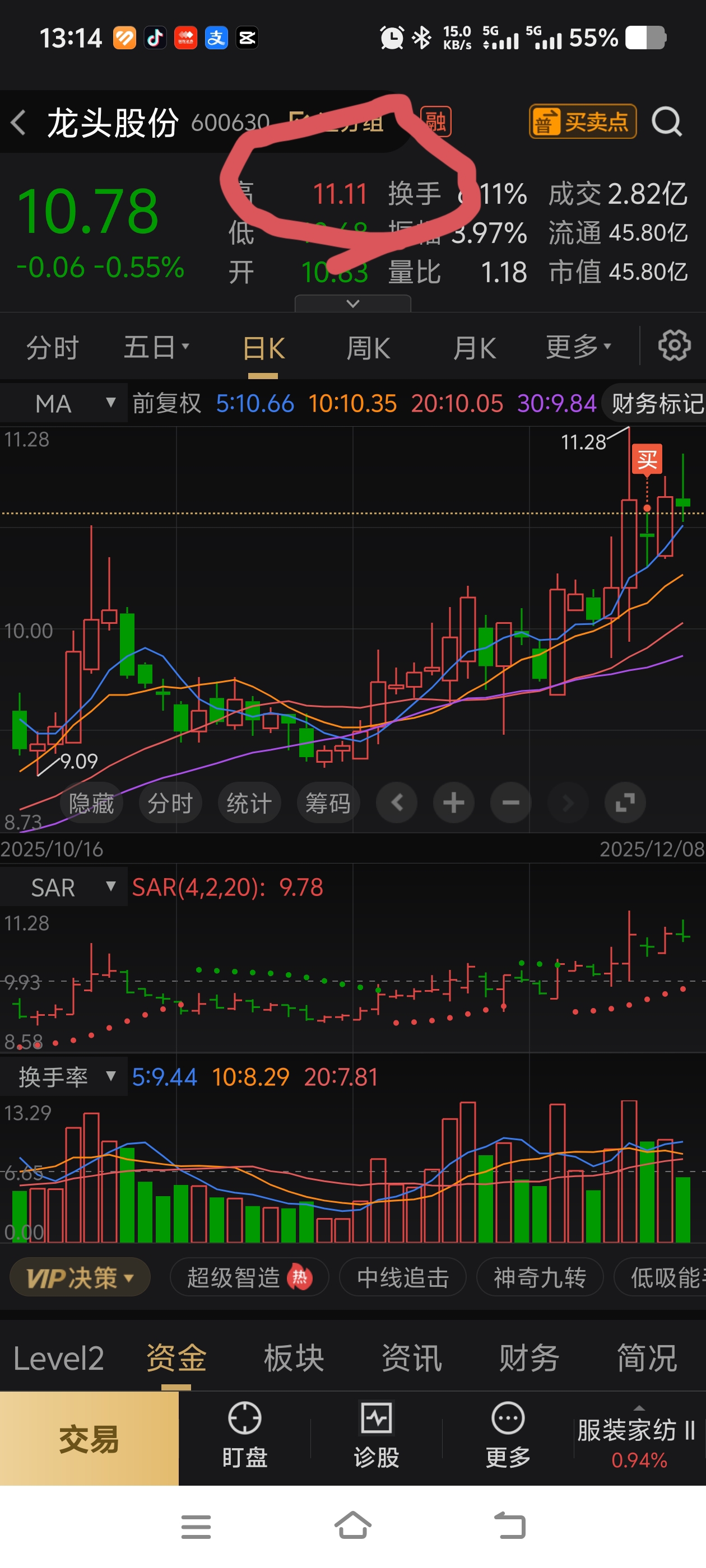Tap the 融 margin trading badge

436,122
